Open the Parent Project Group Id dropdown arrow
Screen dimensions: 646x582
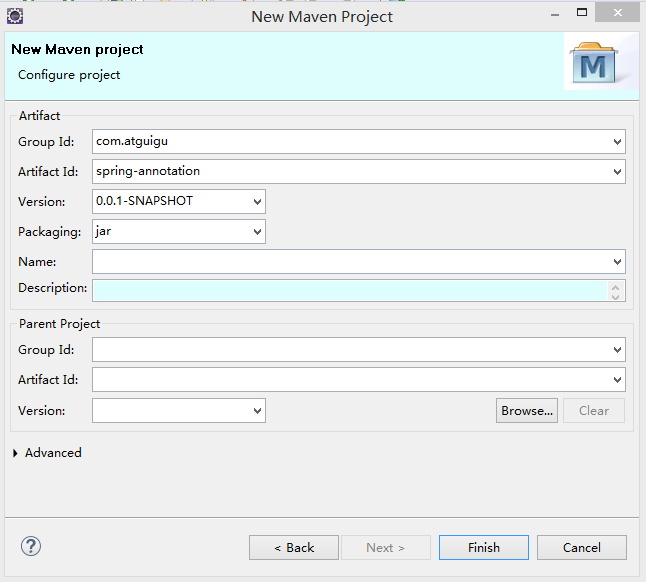(x=617, y=350)
